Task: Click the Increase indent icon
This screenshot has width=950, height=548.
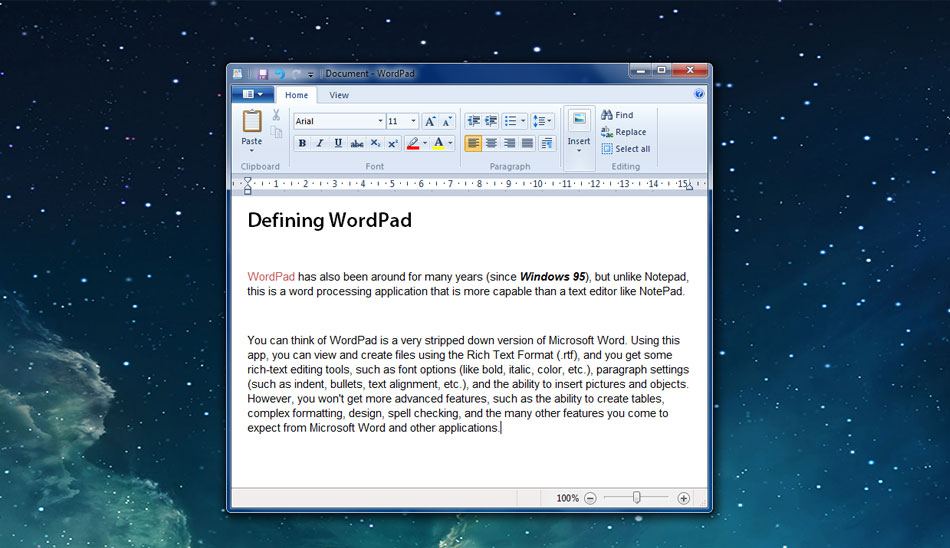Action: point(491,121)
